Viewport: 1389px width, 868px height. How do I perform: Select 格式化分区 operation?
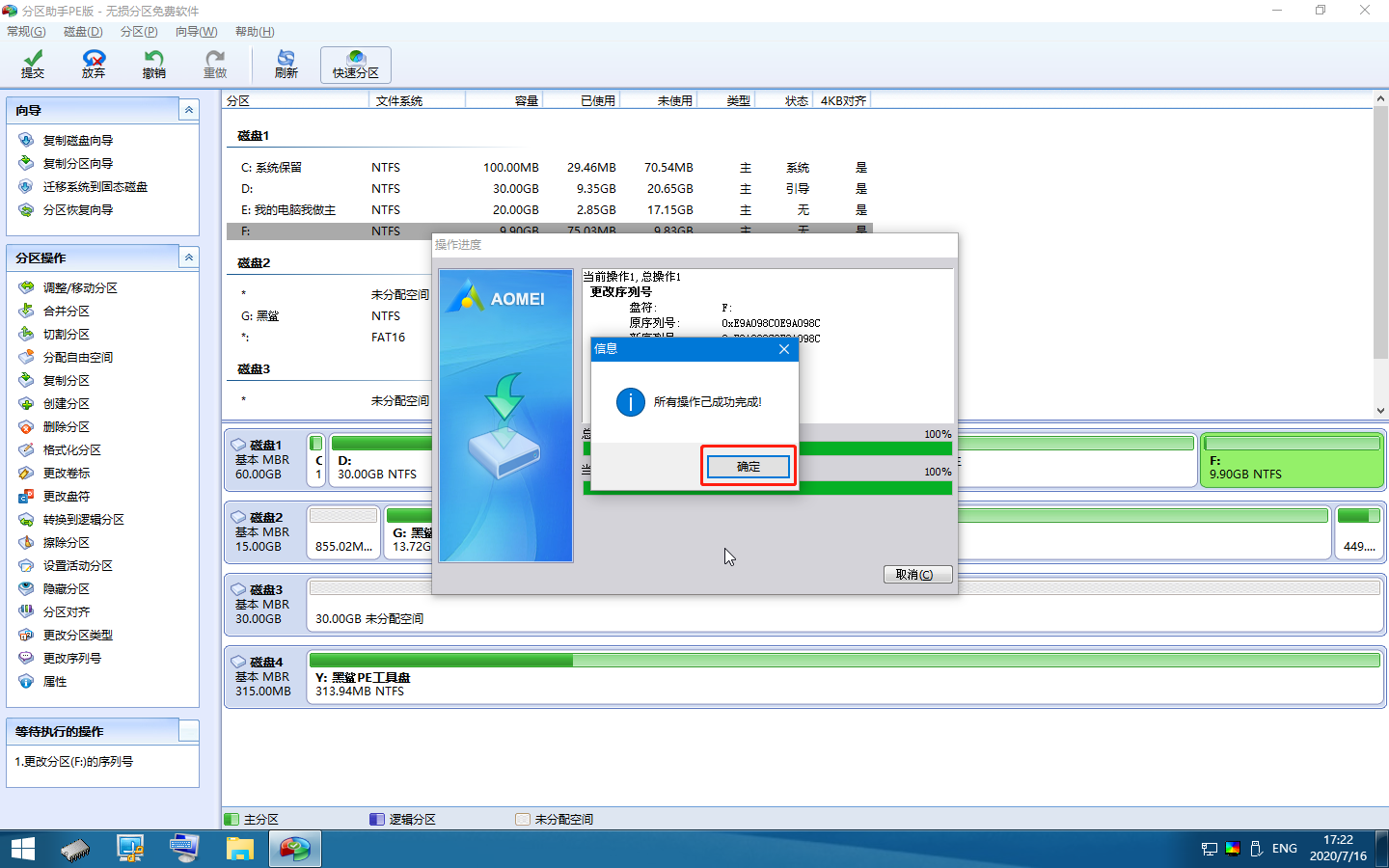point(71,449)
